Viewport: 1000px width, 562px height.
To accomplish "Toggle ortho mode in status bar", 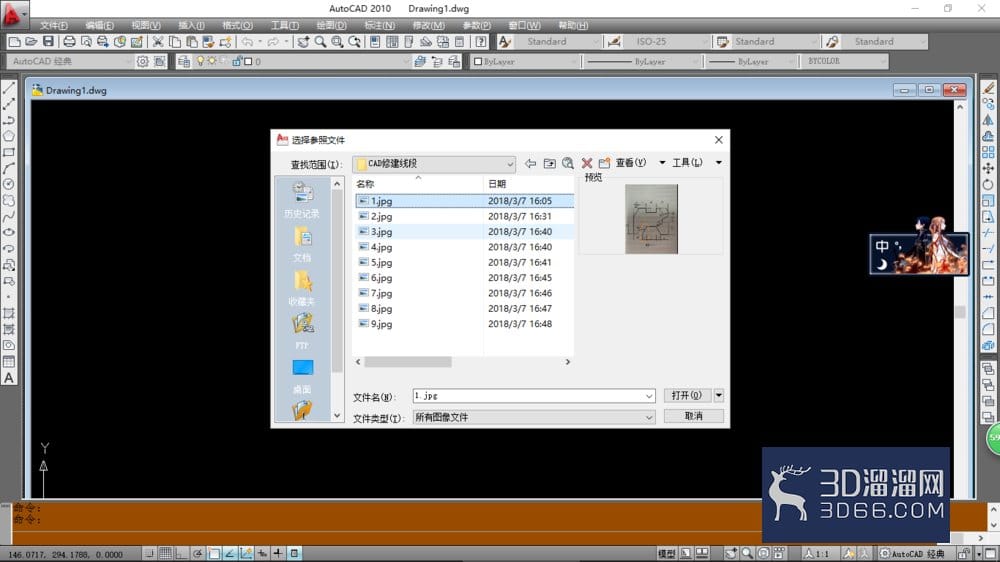I will pyautogui.click(x=181, y=553).
